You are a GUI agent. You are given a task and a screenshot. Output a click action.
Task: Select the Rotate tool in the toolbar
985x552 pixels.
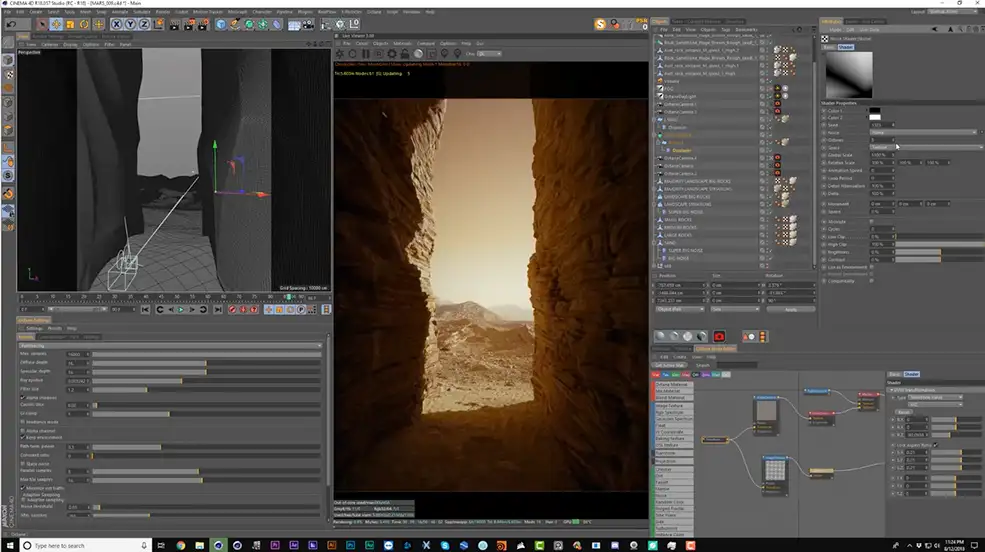pyautogui.click(x=84, y=24)
